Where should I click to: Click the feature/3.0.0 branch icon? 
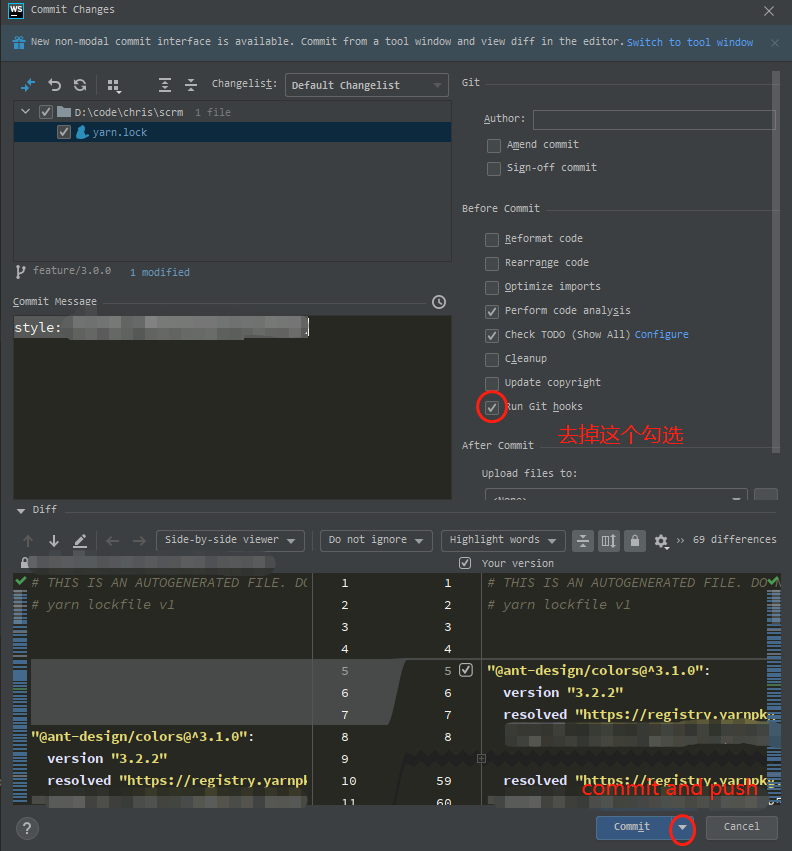[20, 271]
